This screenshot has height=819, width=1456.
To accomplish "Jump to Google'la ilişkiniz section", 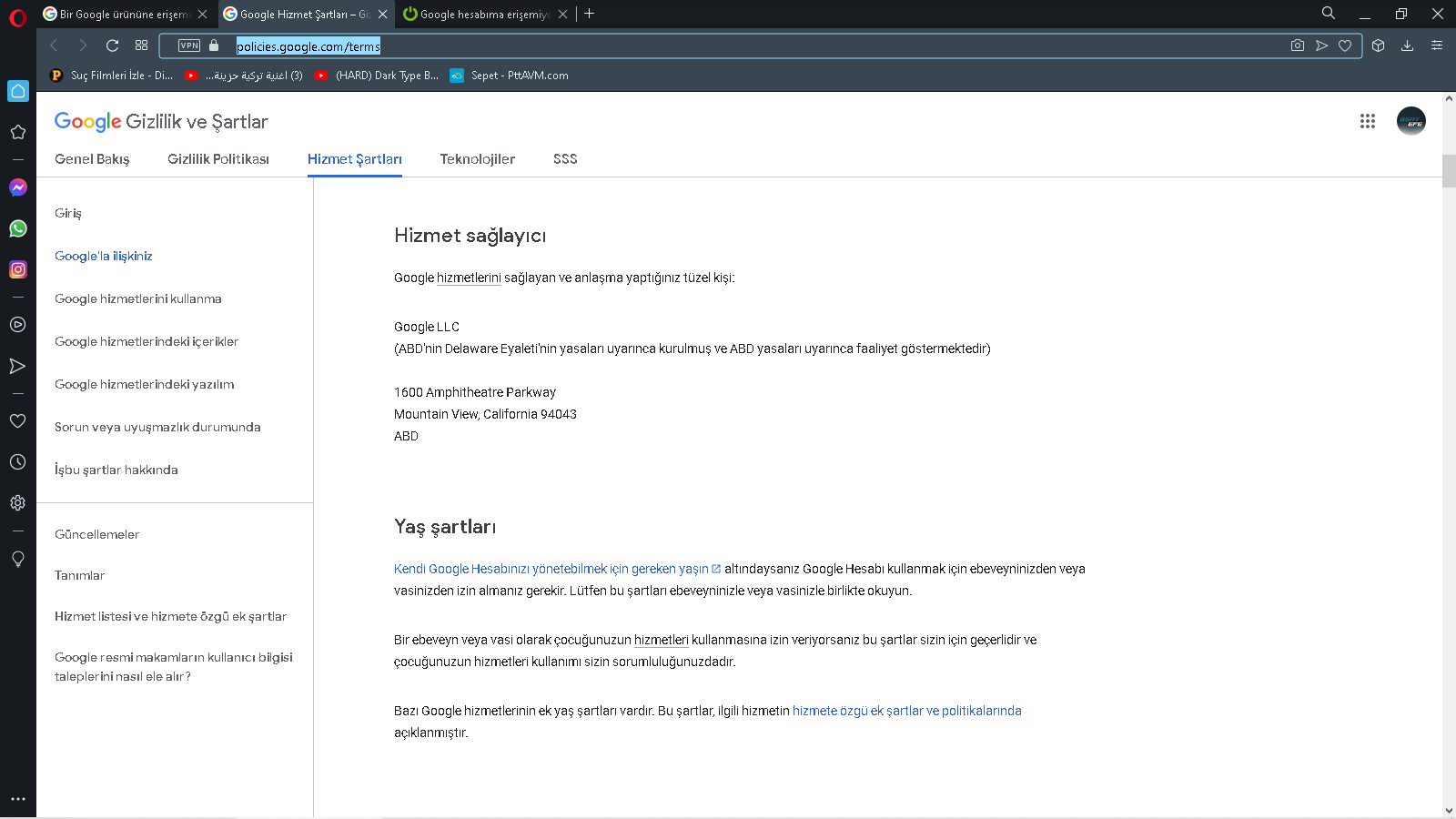I will (x=104, y=256).
